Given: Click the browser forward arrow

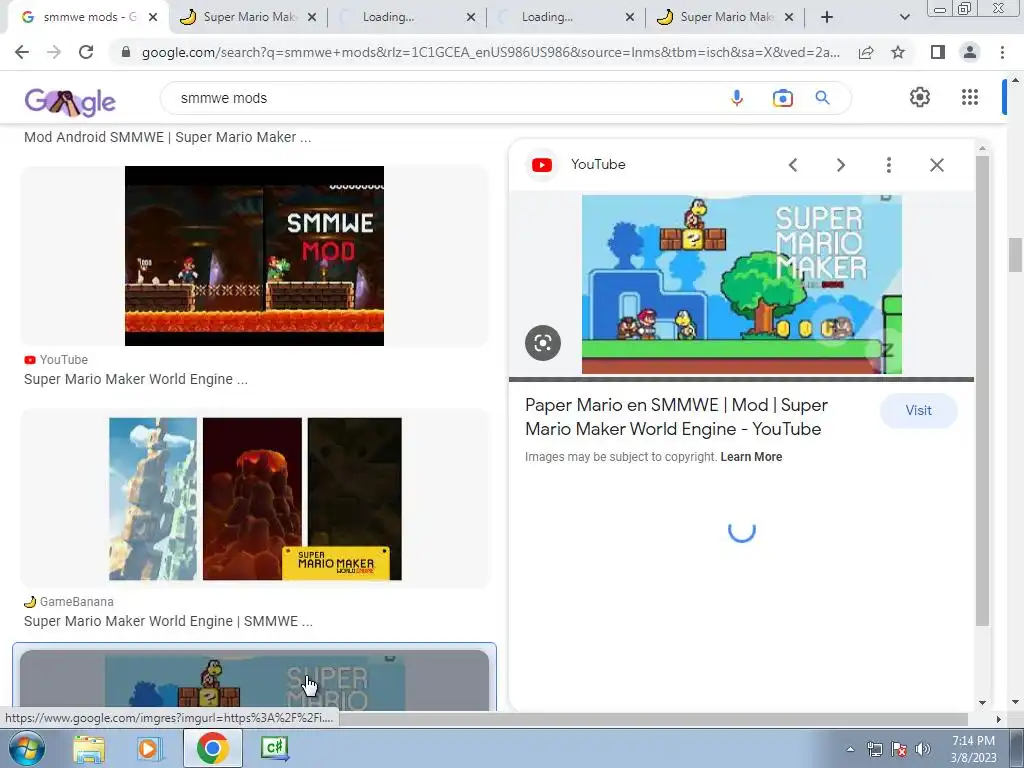Looking at the screenshot, I should click(54, 52).
